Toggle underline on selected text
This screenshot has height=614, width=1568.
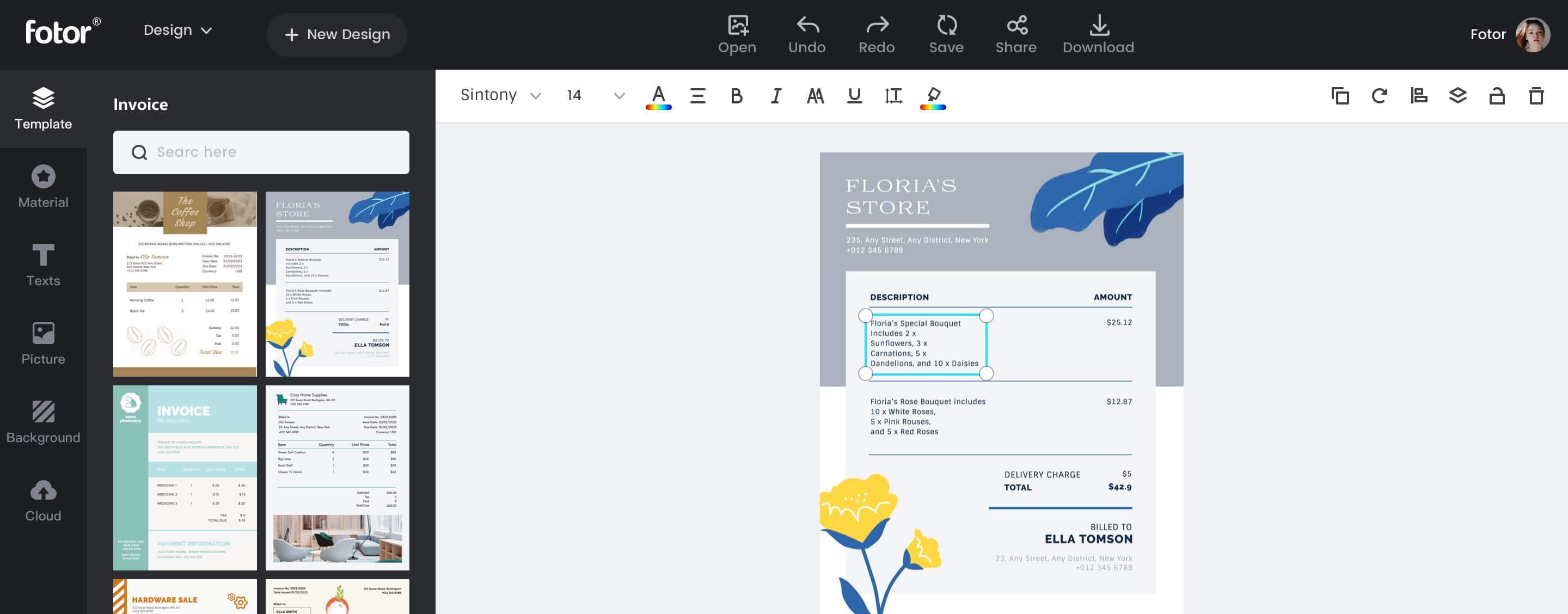[x=854, y=96]
